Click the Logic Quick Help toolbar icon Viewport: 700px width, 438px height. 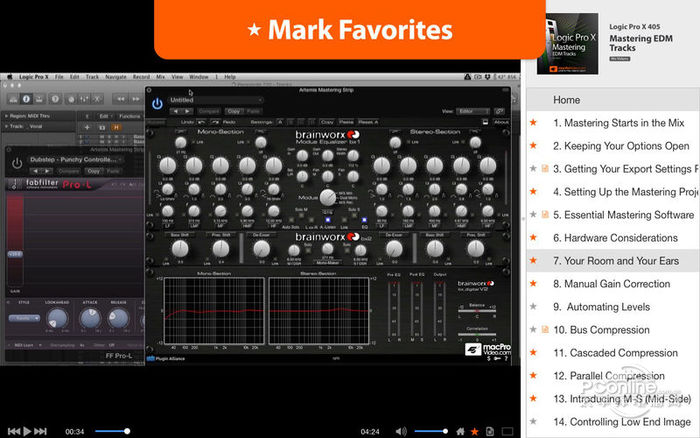pyautogui.click(x=55, y=99)
